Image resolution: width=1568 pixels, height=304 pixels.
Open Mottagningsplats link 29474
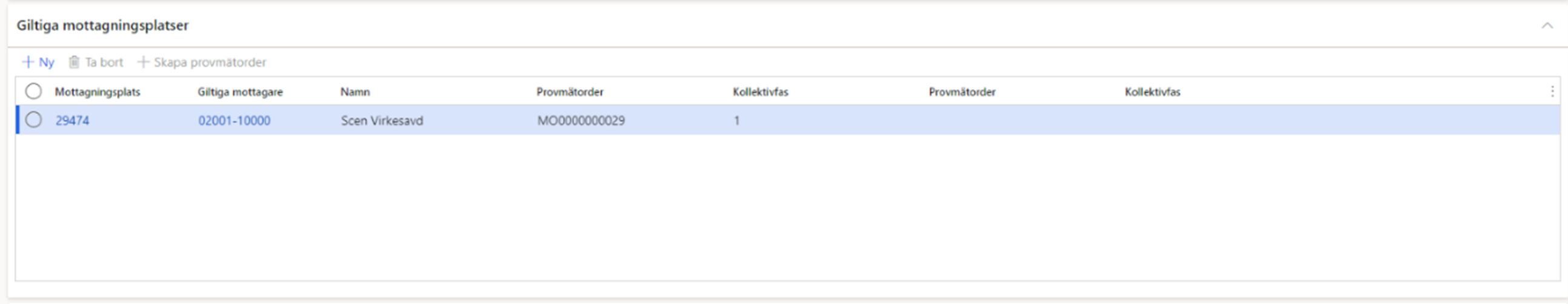click(x=73, y=121)
